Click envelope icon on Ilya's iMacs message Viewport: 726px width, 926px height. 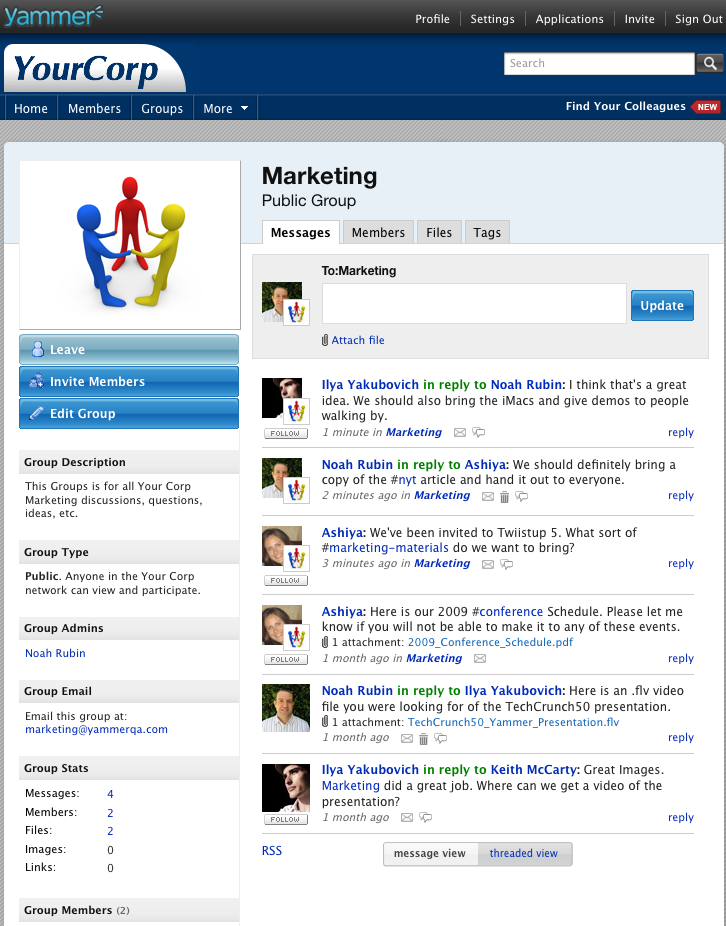[x=460, y=433]
